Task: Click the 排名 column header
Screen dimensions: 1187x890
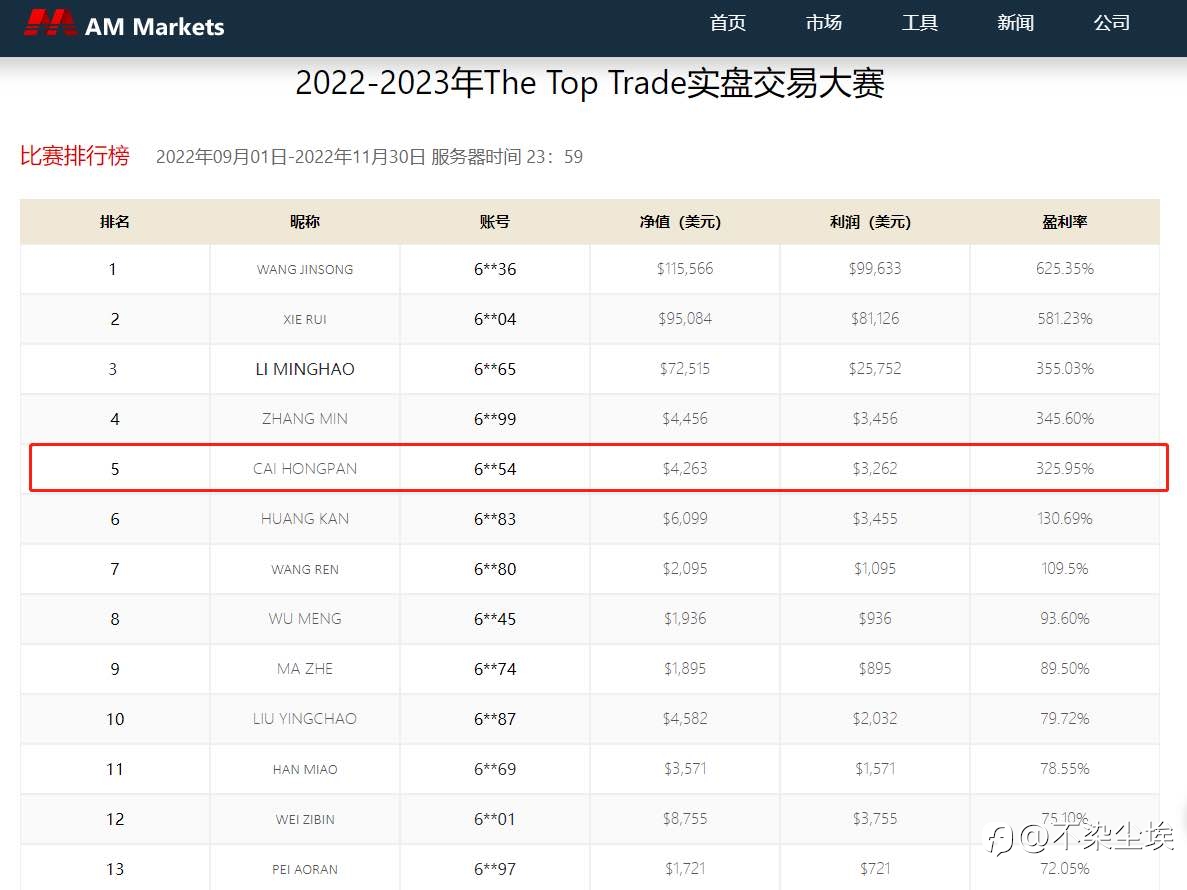Action: coord(114,222)
